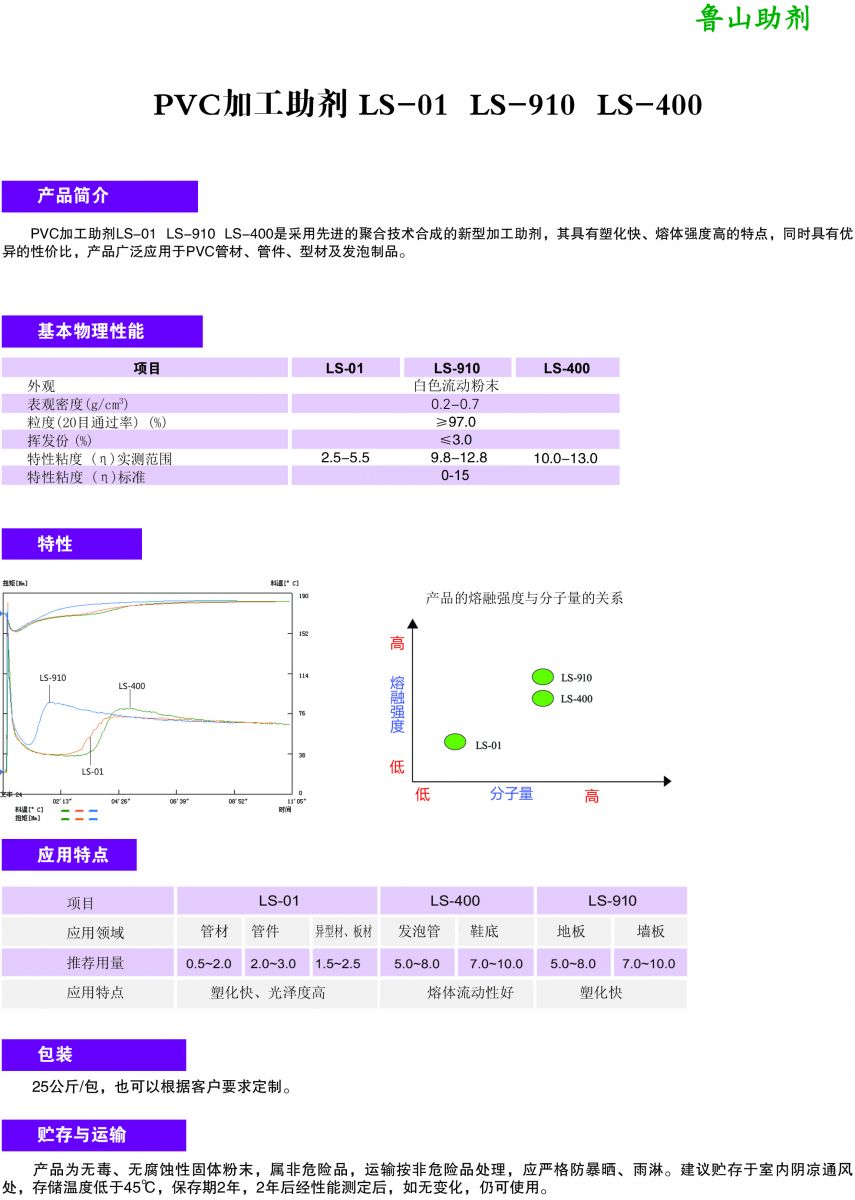Click the LS-400 peak label on curve graph
855x1200 pixels.
tap(132, 686)
